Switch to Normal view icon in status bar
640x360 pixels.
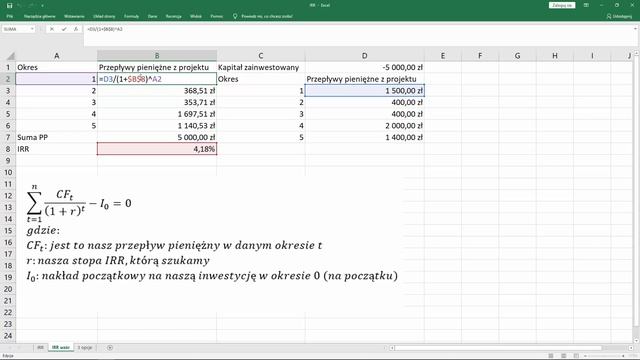(x=551, y=356)
